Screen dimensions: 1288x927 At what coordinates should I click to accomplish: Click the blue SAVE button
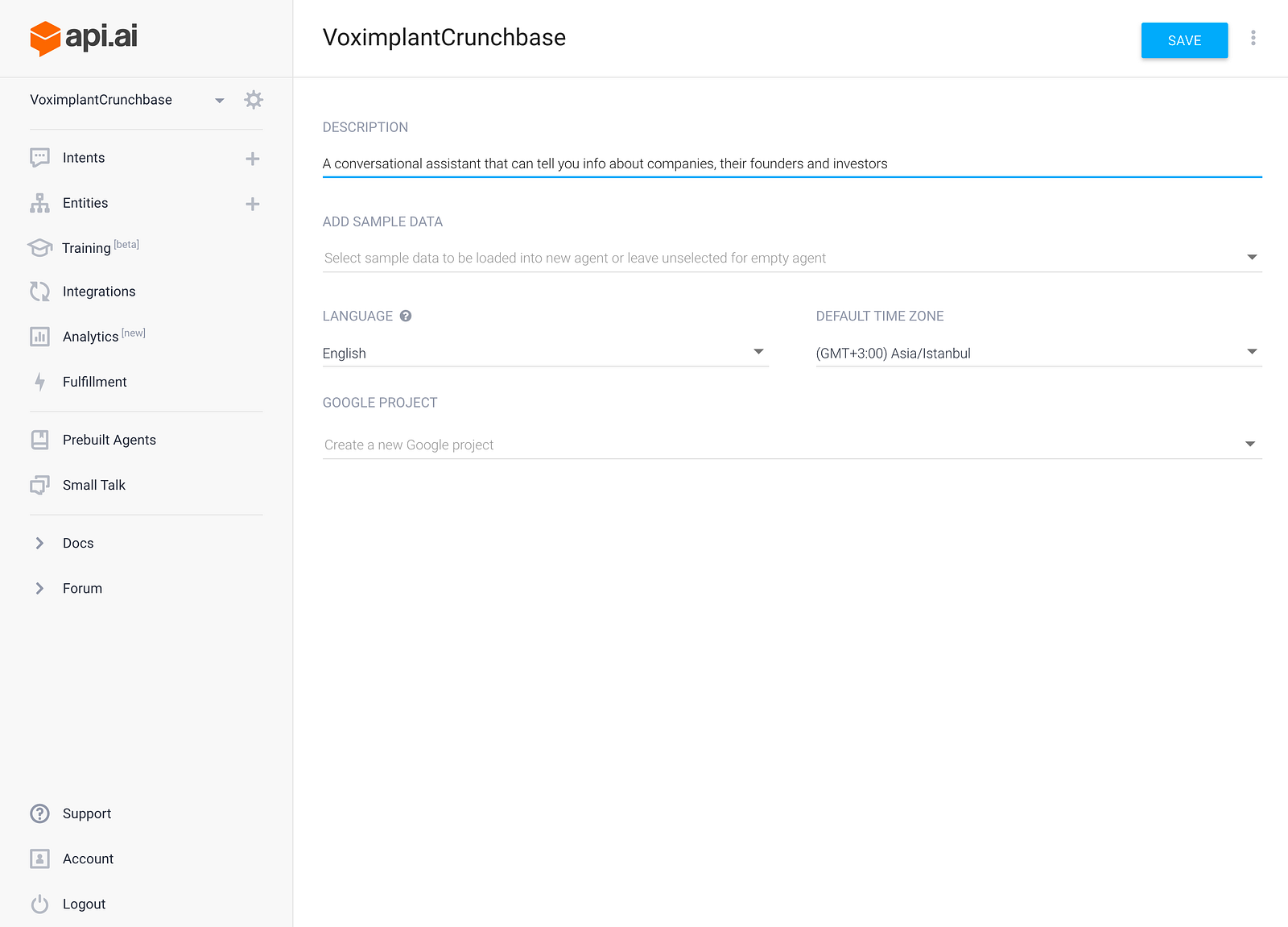pos(1184,40)
